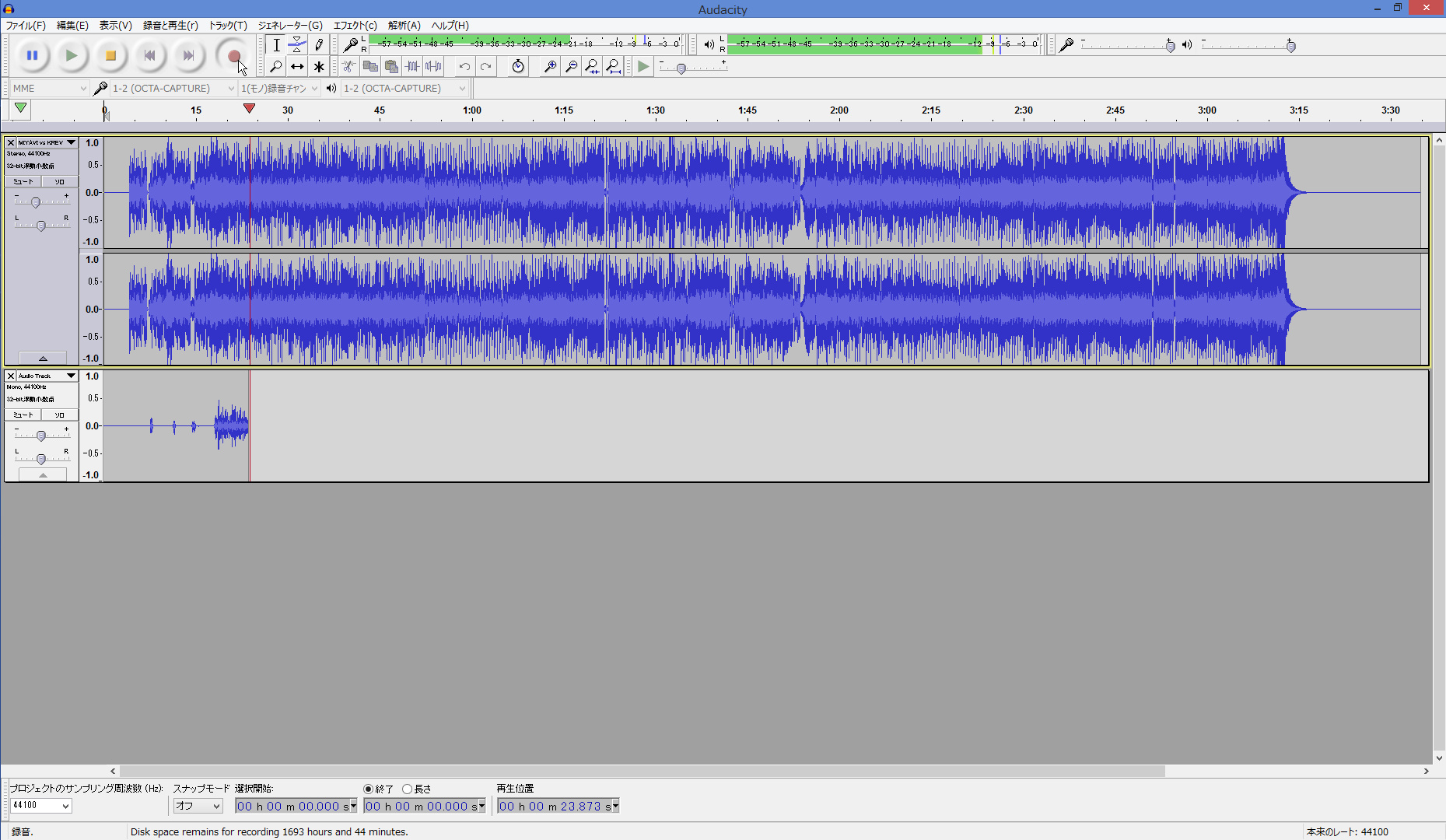Click the red Record button
The image size is (1446, 840).
click(x=233, y=55)
